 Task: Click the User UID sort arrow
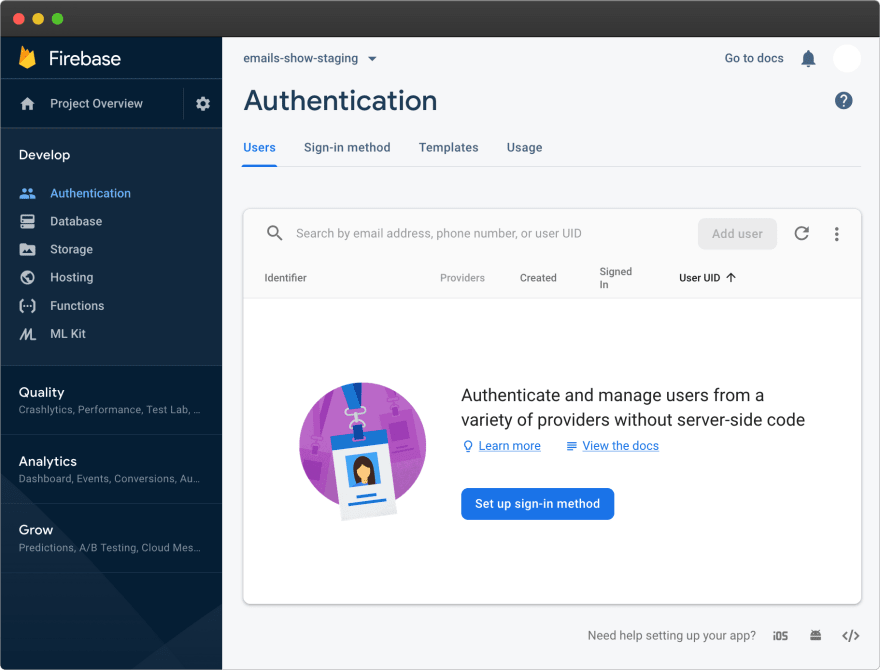point(731,277)
